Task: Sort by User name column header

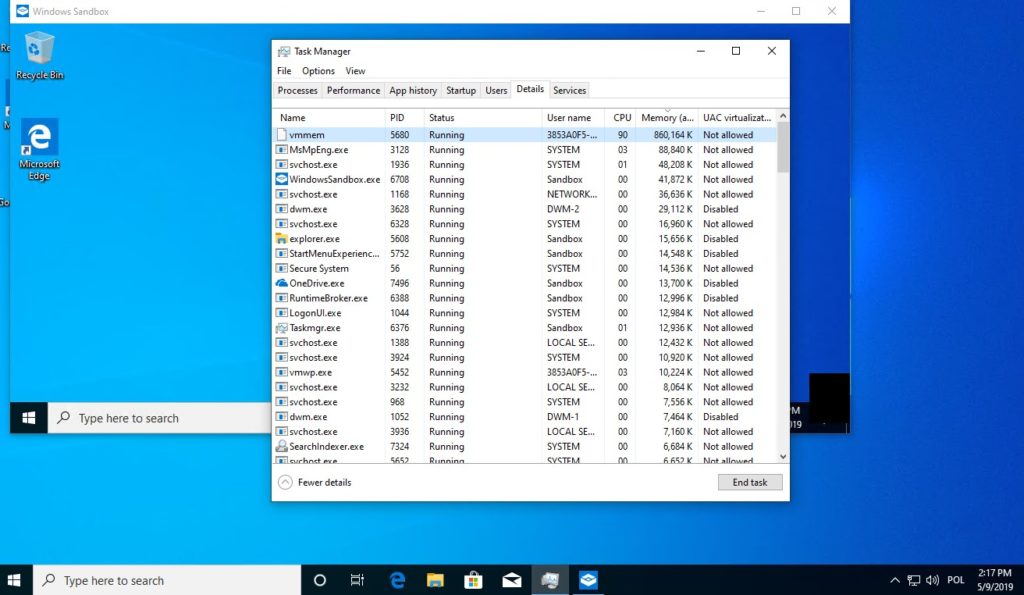Action: click(573, 118)
